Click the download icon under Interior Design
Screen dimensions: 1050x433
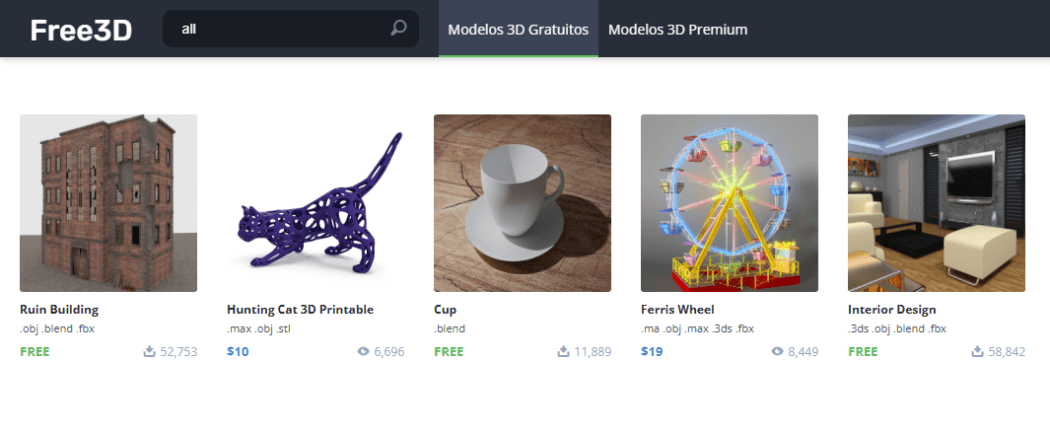coord(978,351)
